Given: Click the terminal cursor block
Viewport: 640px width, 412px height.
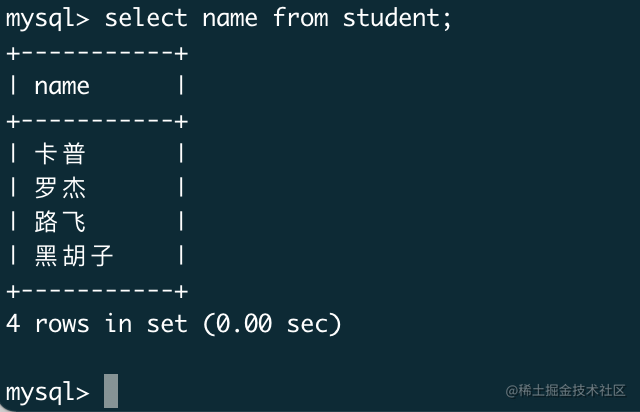Looking at the screenshot, I should pos(111,391).
